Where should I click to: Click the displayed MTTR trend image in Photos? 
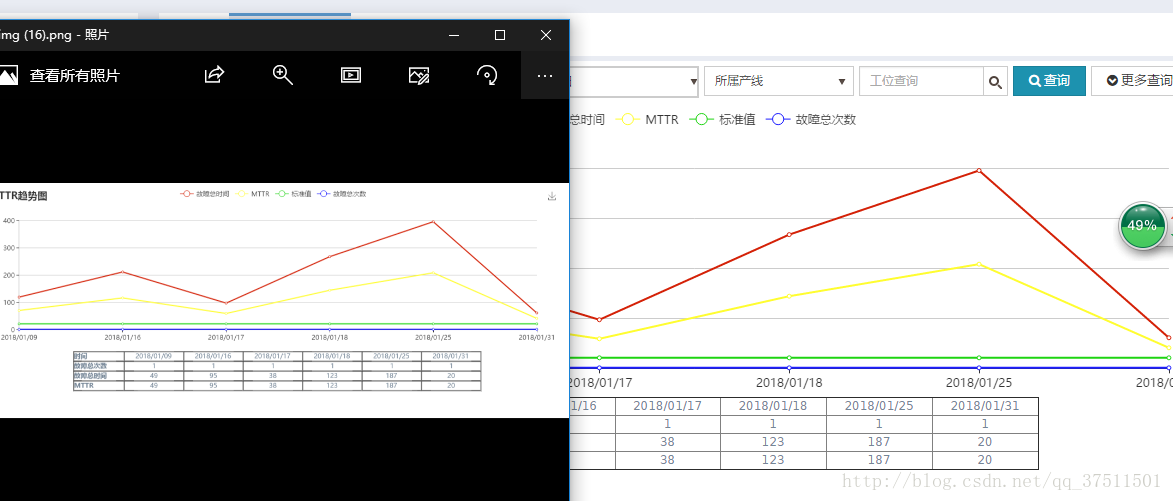tap(284, 300)
